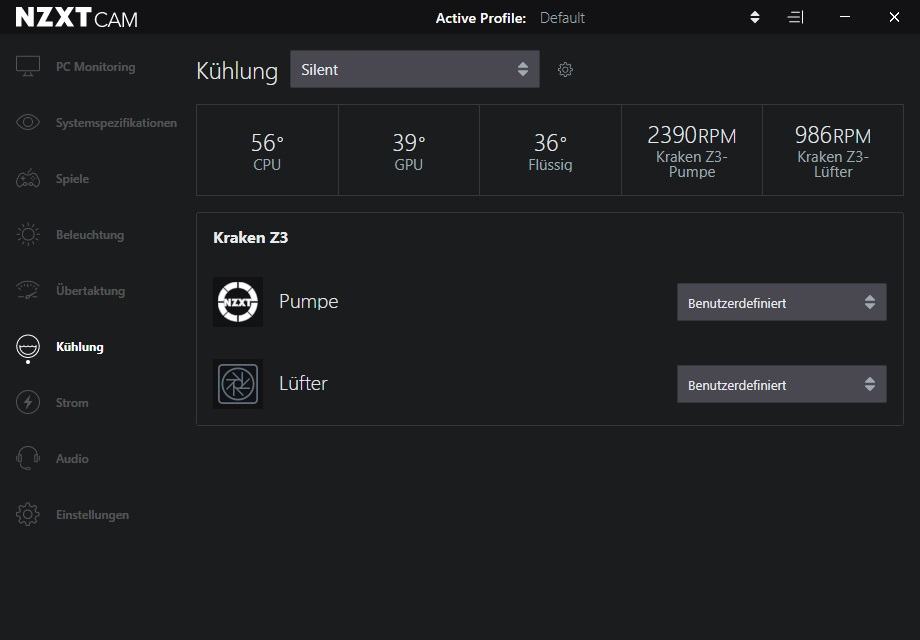Click the Spiele gamepad icon
Viewport: 920px width, 640px height.
click(x=28, y=178)
